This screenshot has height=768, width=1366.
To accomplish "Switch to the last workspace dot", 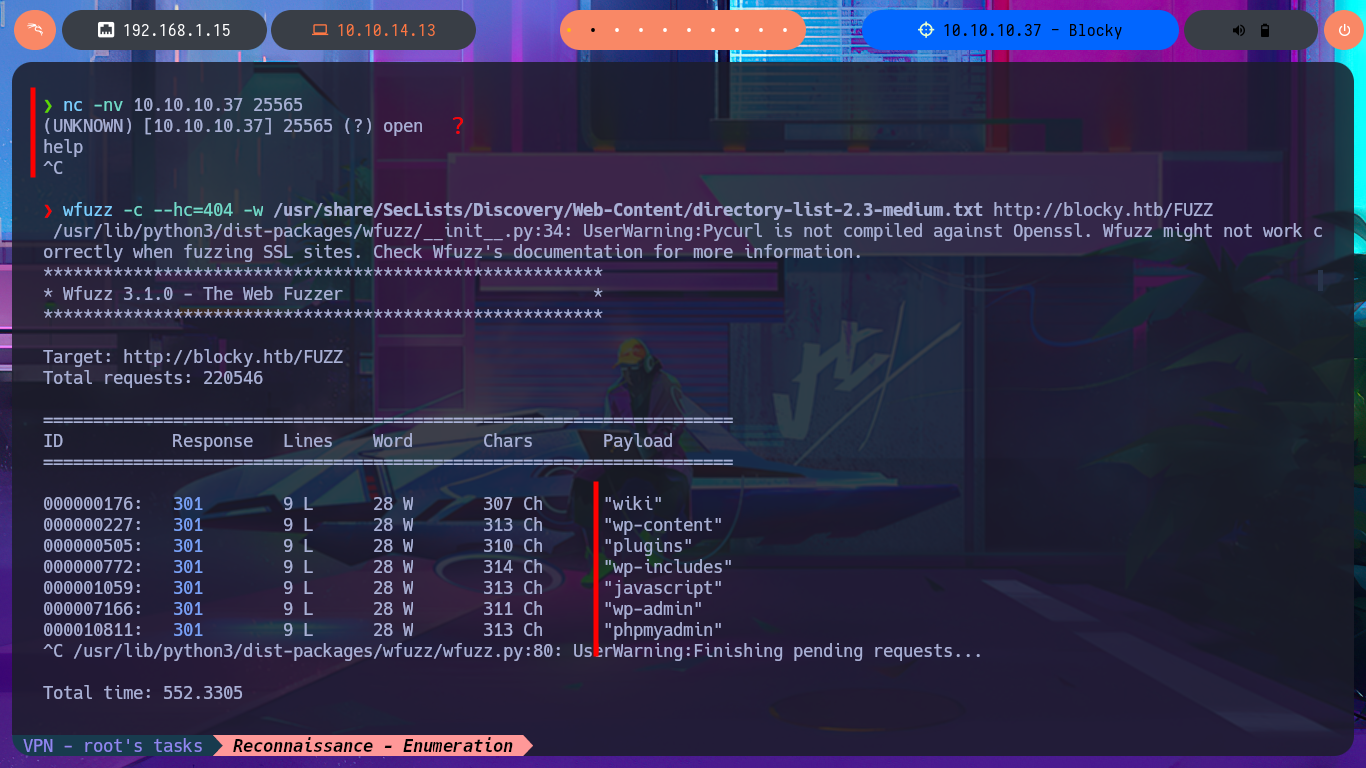I will coord(785,30).
